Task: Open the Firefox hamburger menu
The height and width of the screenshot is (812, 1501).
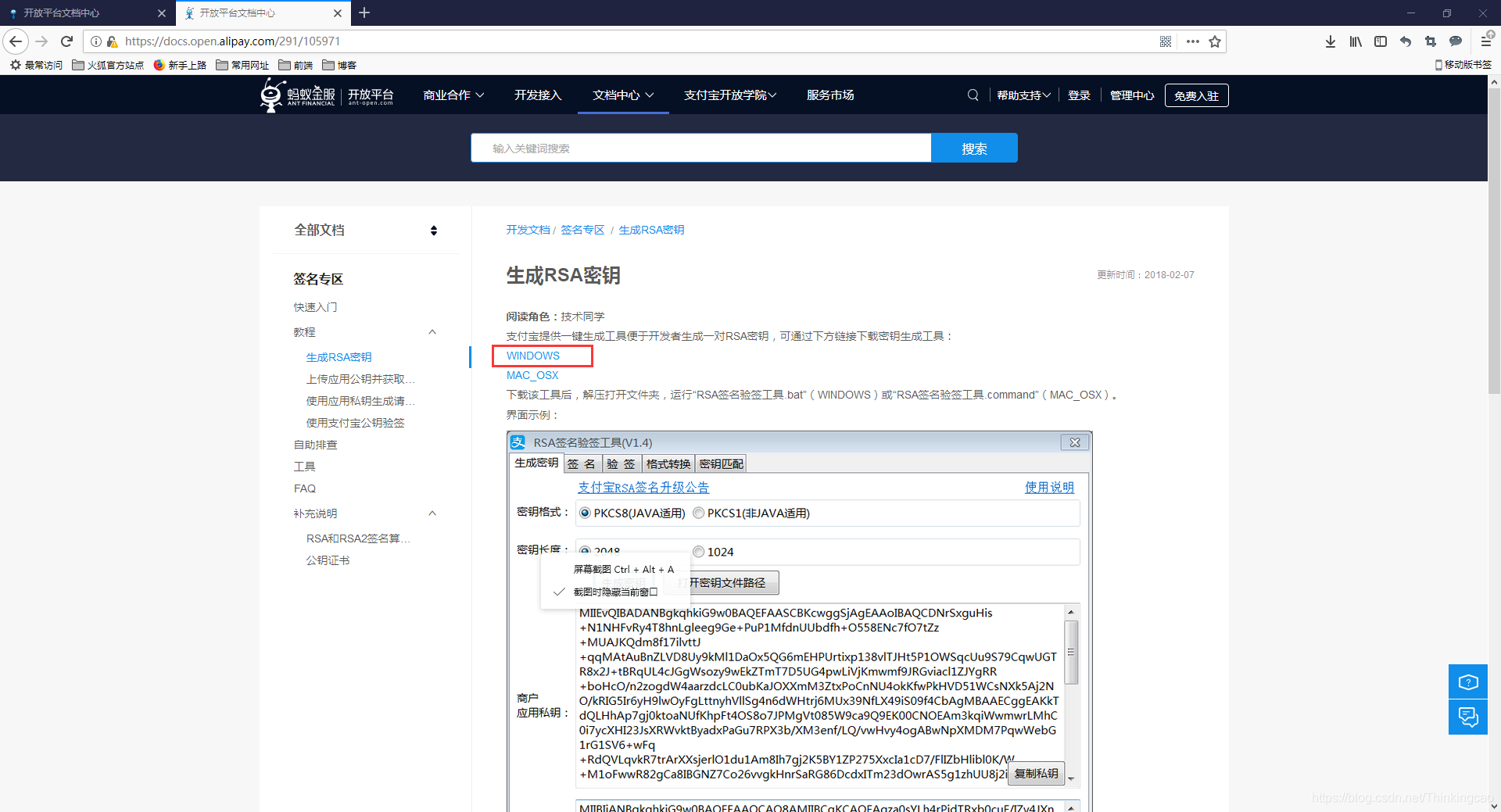Action: pyautogui.click(x=1486, y=40)
